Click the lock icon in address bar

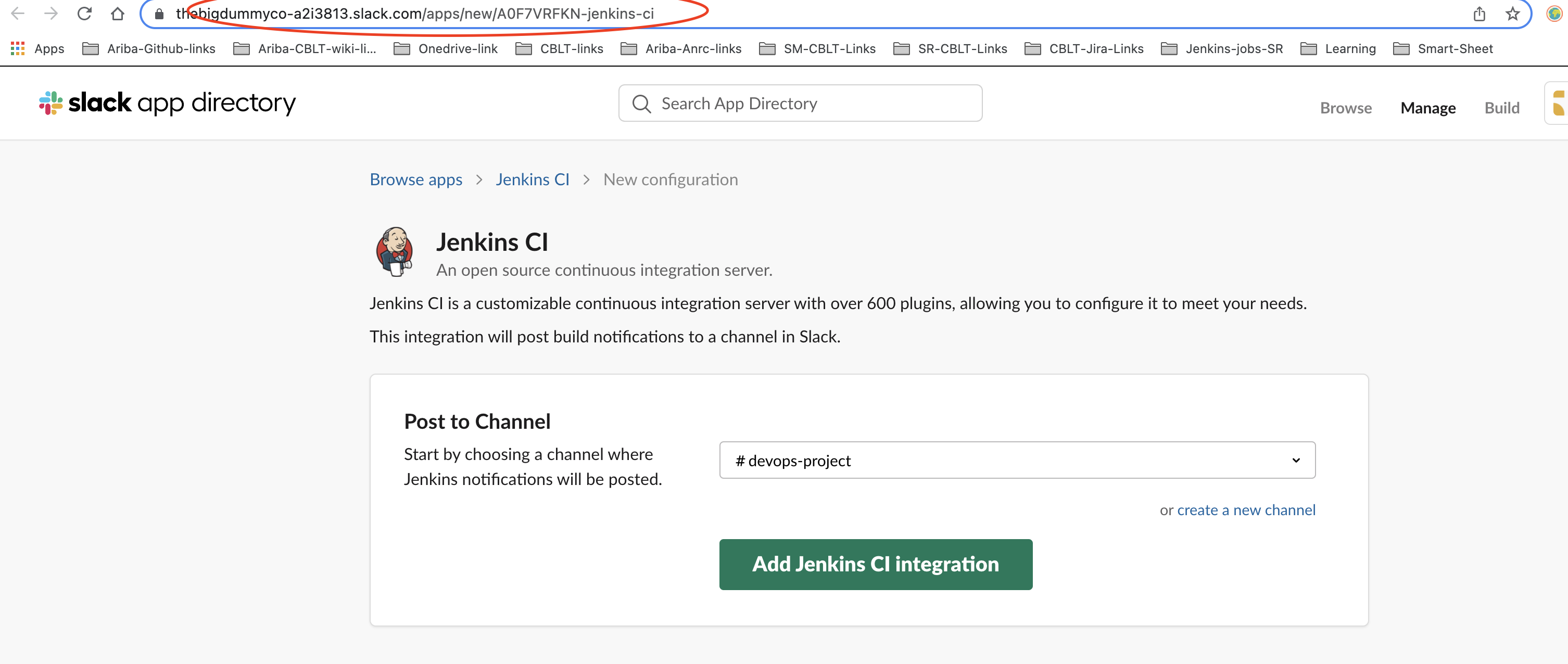[159, 14]
